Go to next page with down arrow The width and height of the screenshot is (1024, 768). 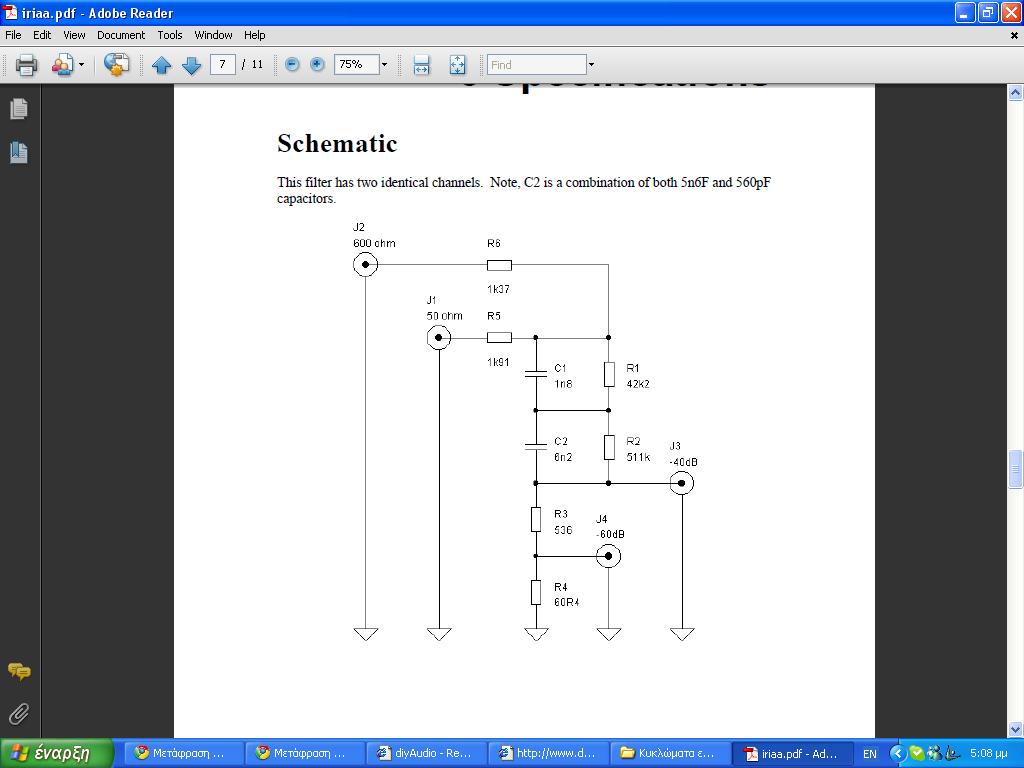[x=191, y=65]
